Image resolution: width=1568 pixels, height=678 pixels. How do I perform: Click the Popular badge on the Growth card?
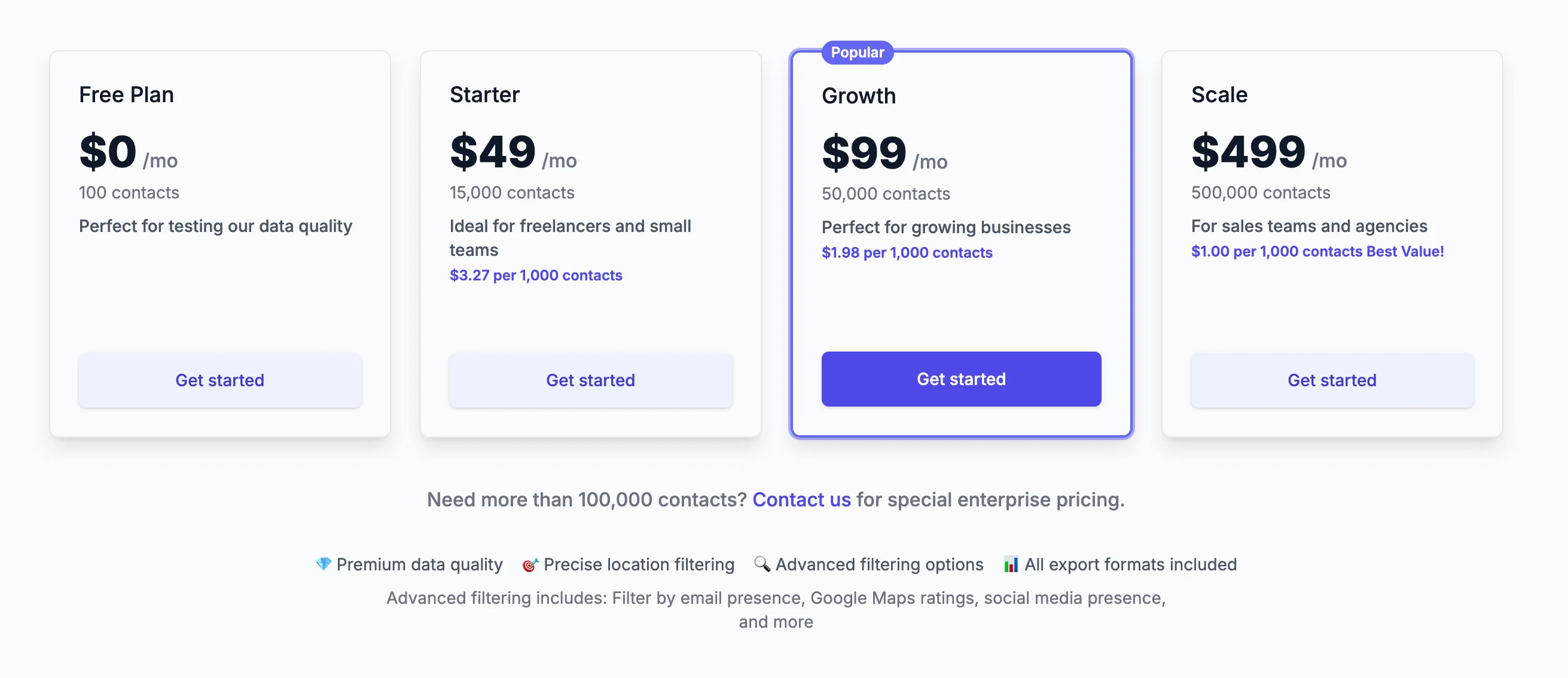point(857,53)
